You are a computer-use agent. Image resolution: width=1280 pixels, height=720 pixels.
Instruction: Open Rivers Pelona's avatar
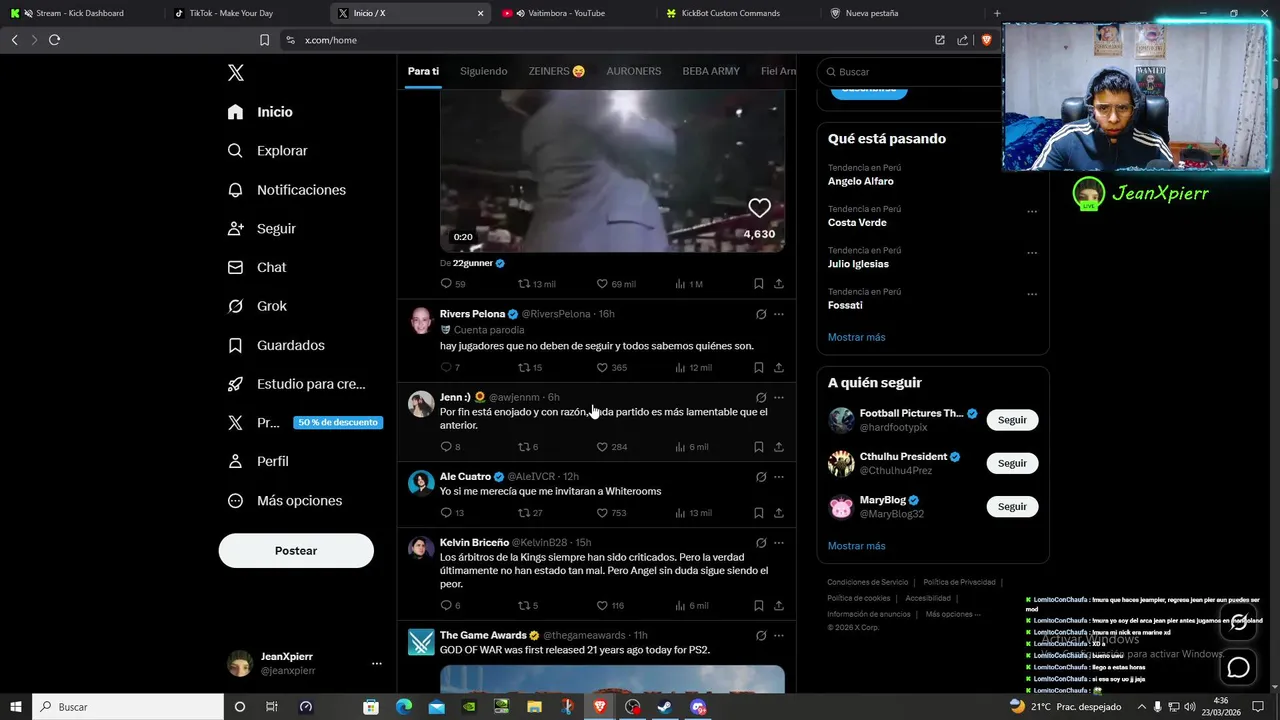point(421,321)
